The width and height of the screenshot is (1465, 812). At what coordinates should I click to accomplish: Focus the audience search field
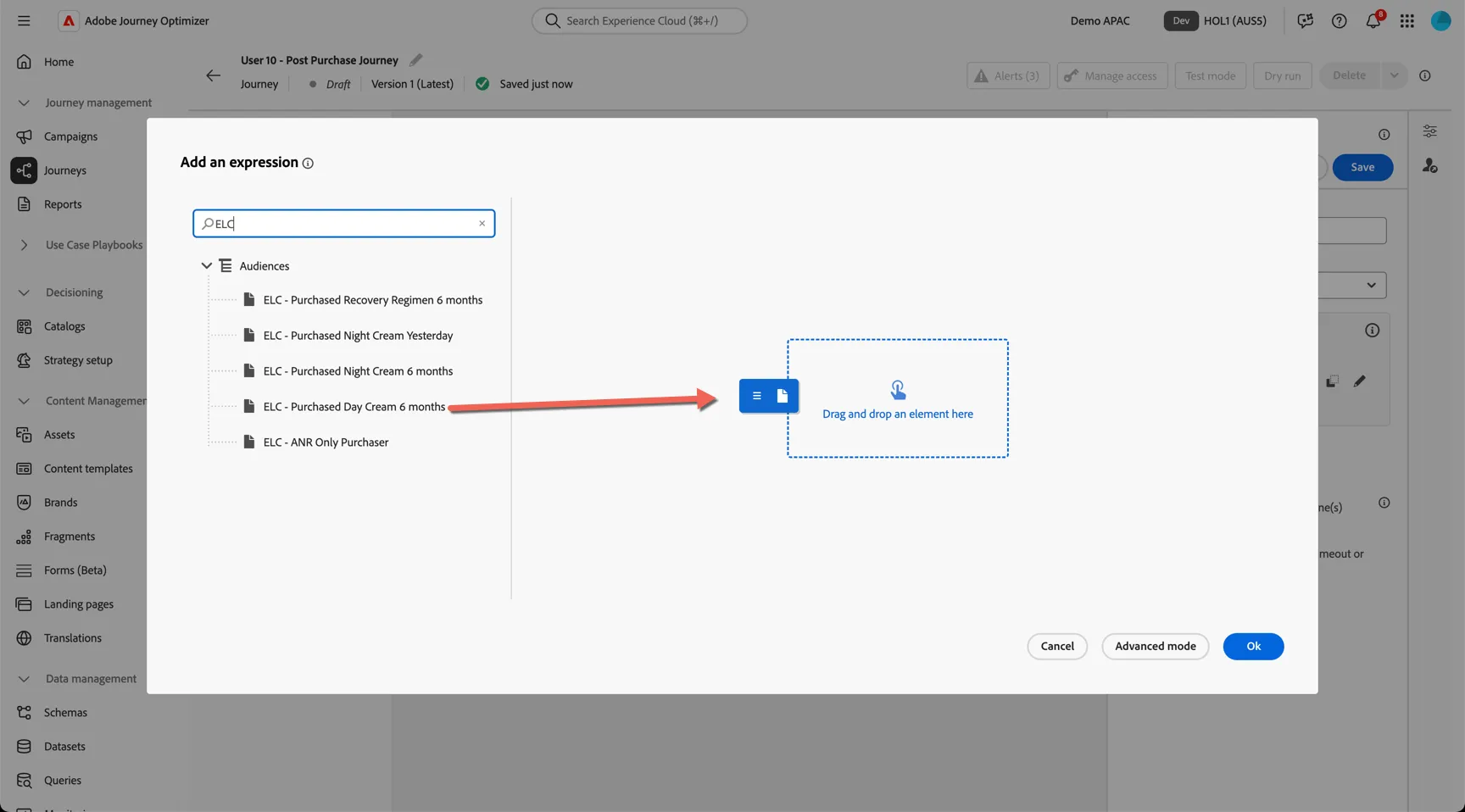point(343,224)
